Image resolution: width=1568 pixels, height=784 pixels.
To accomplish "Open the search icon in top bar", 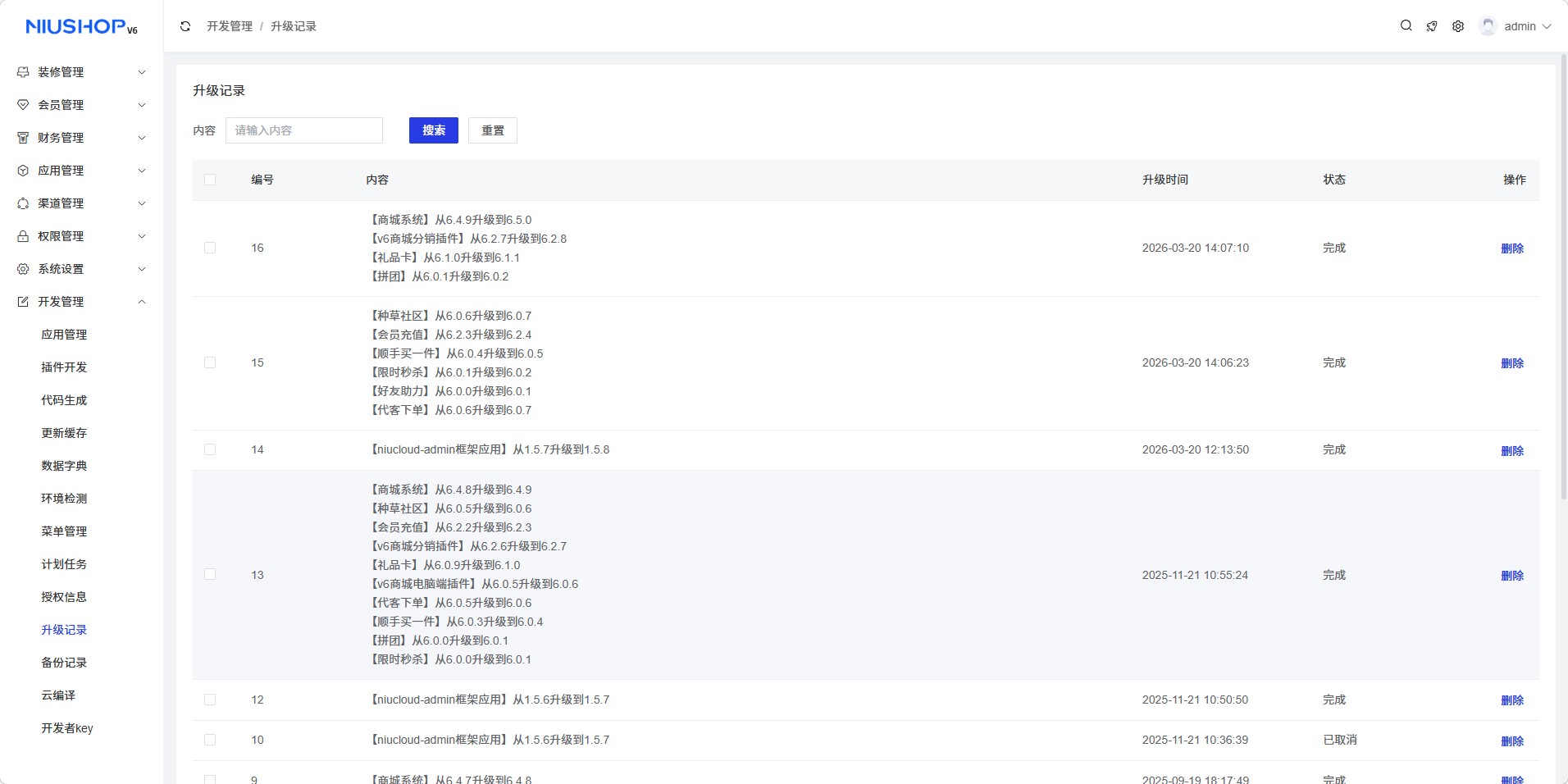I will 1406,26.
